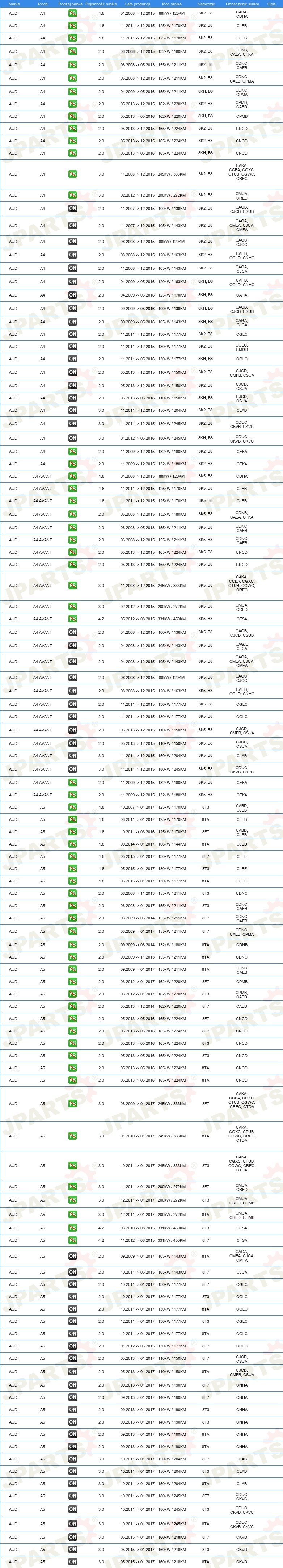Click the Moc silnika column header

click(172, 4)
